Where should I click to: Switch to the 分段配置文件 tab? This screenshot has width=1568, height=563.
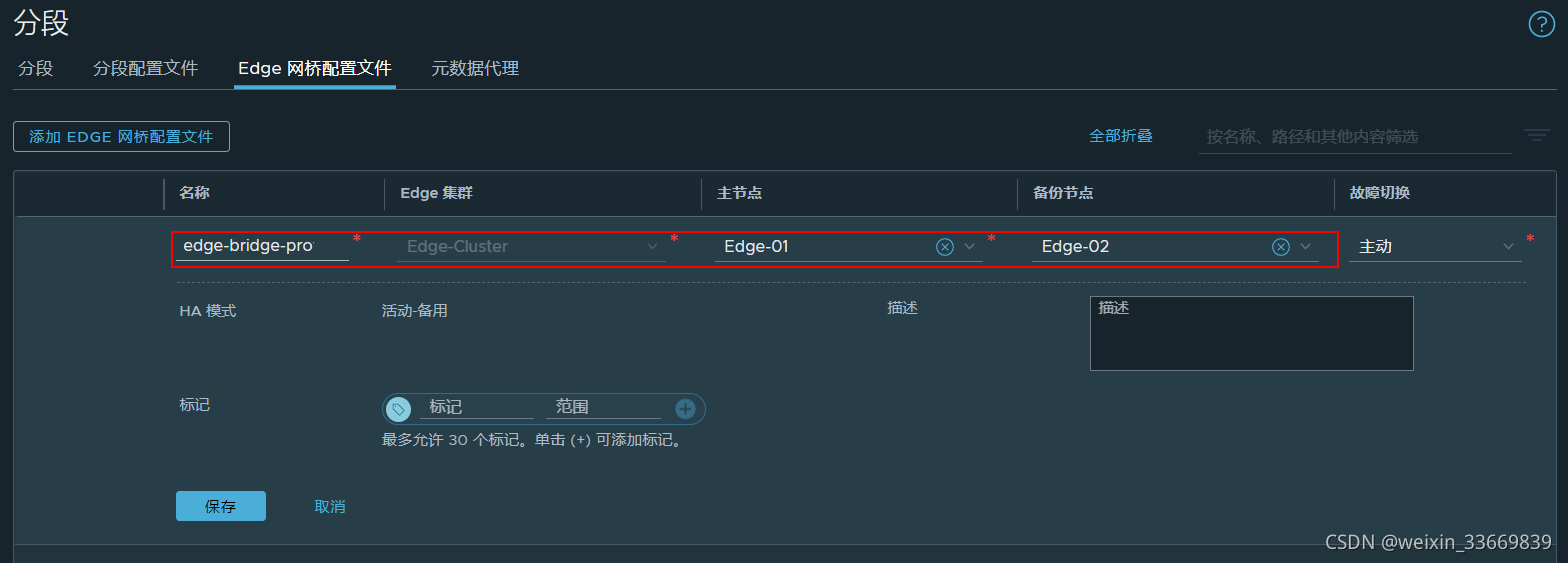click(x=145, y=69)
